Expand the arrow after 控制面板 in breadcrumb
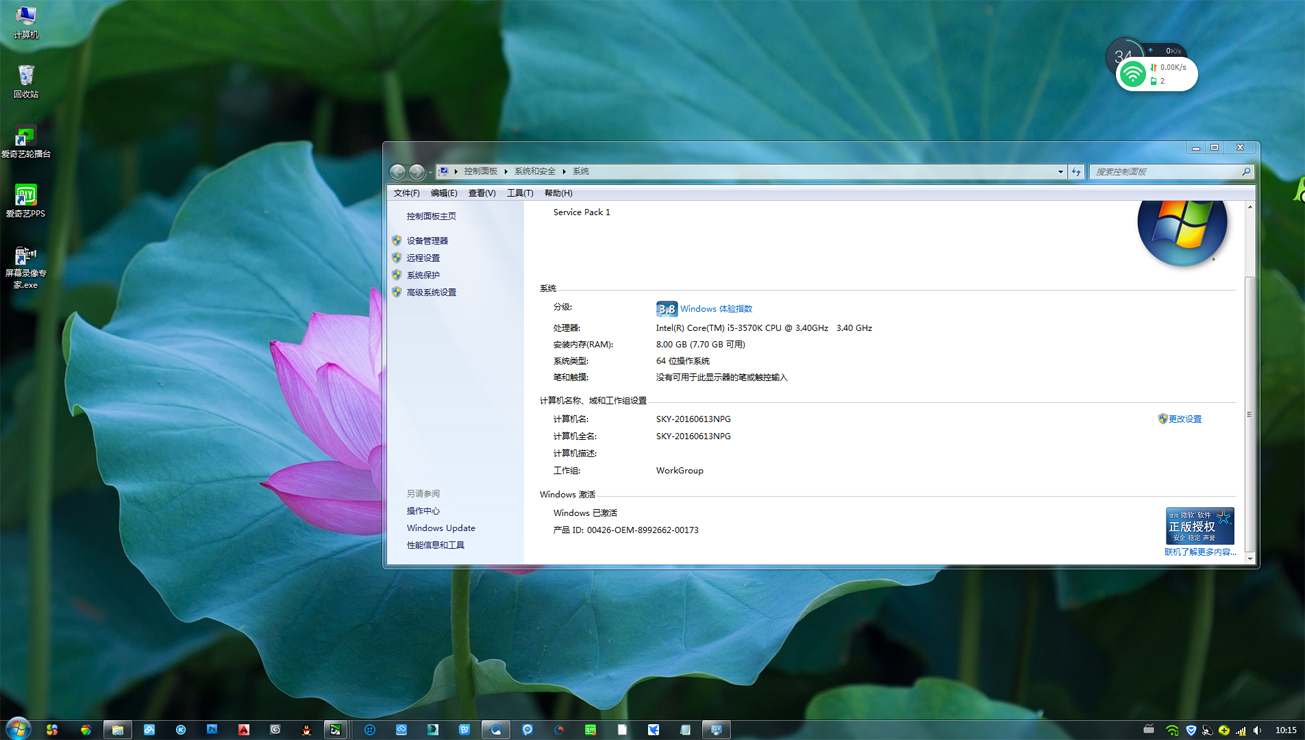 (506, 172)
